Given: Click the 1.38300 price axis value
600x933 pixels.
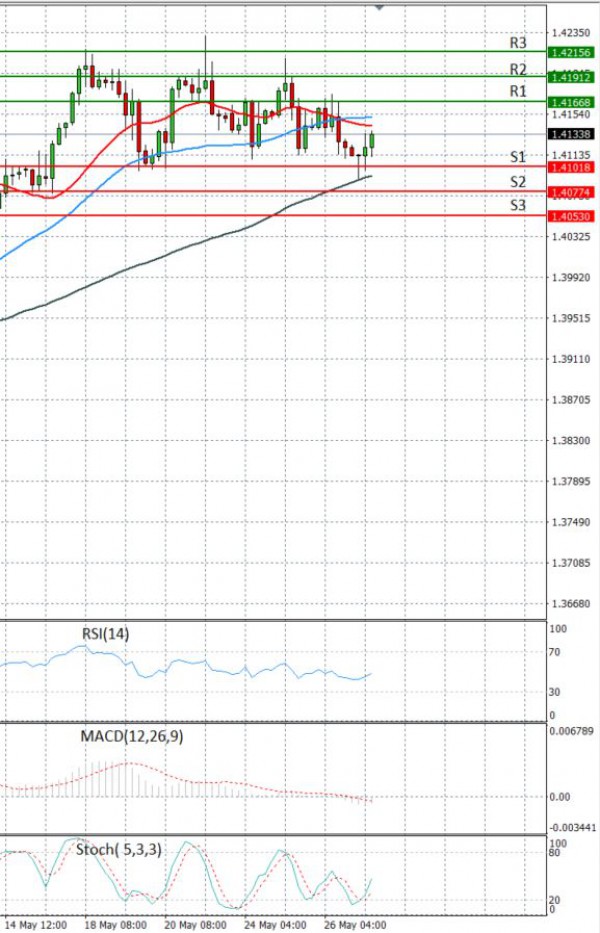Looking at the screenshot, I should coord(571,440).
